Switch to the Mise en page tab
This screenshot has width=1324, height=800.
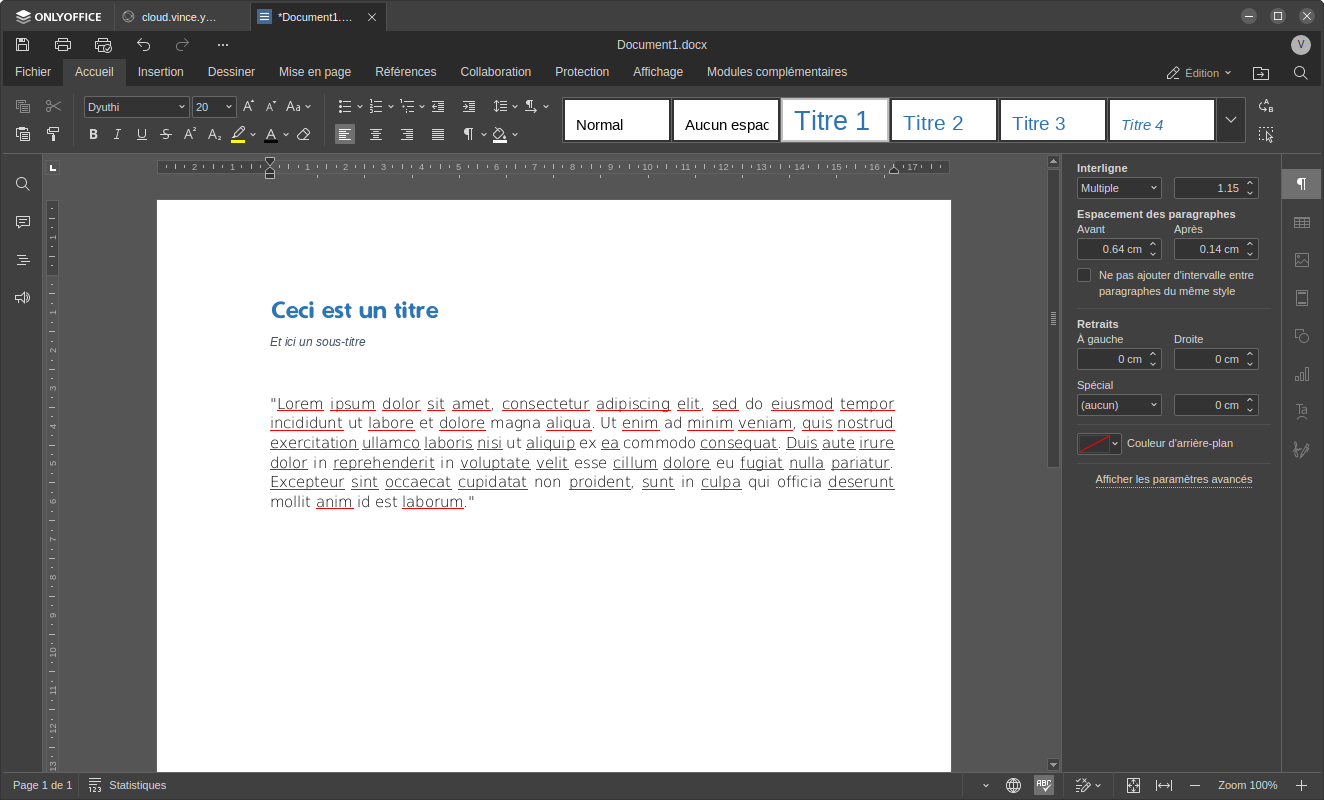click(x=315, y=72)
